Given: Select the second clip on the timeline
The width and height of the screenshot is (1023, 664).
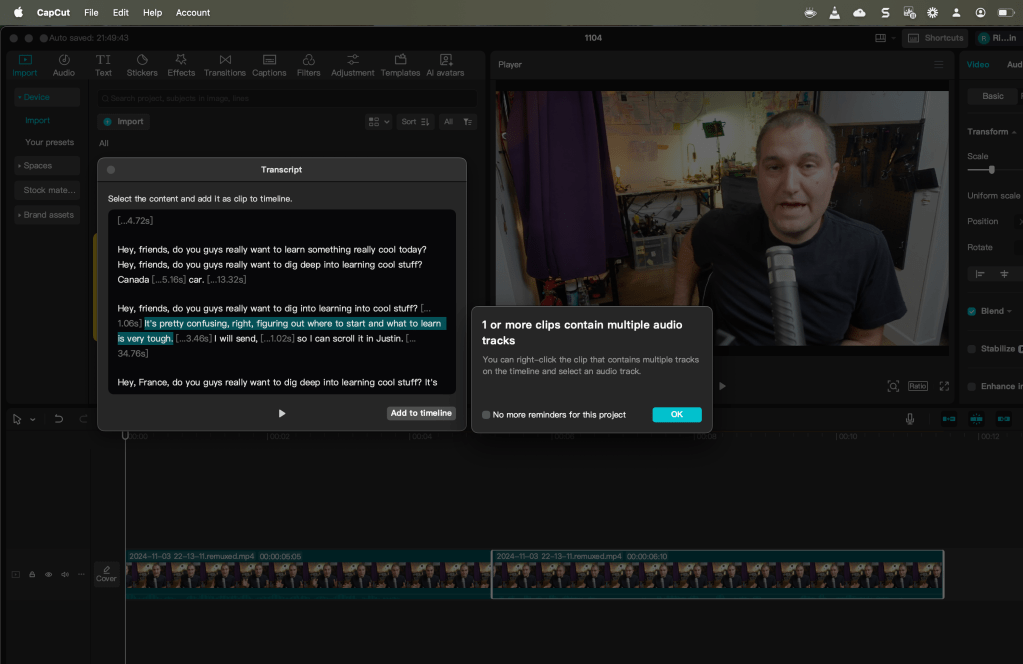Looking at the screenshot, I should 717,574.
